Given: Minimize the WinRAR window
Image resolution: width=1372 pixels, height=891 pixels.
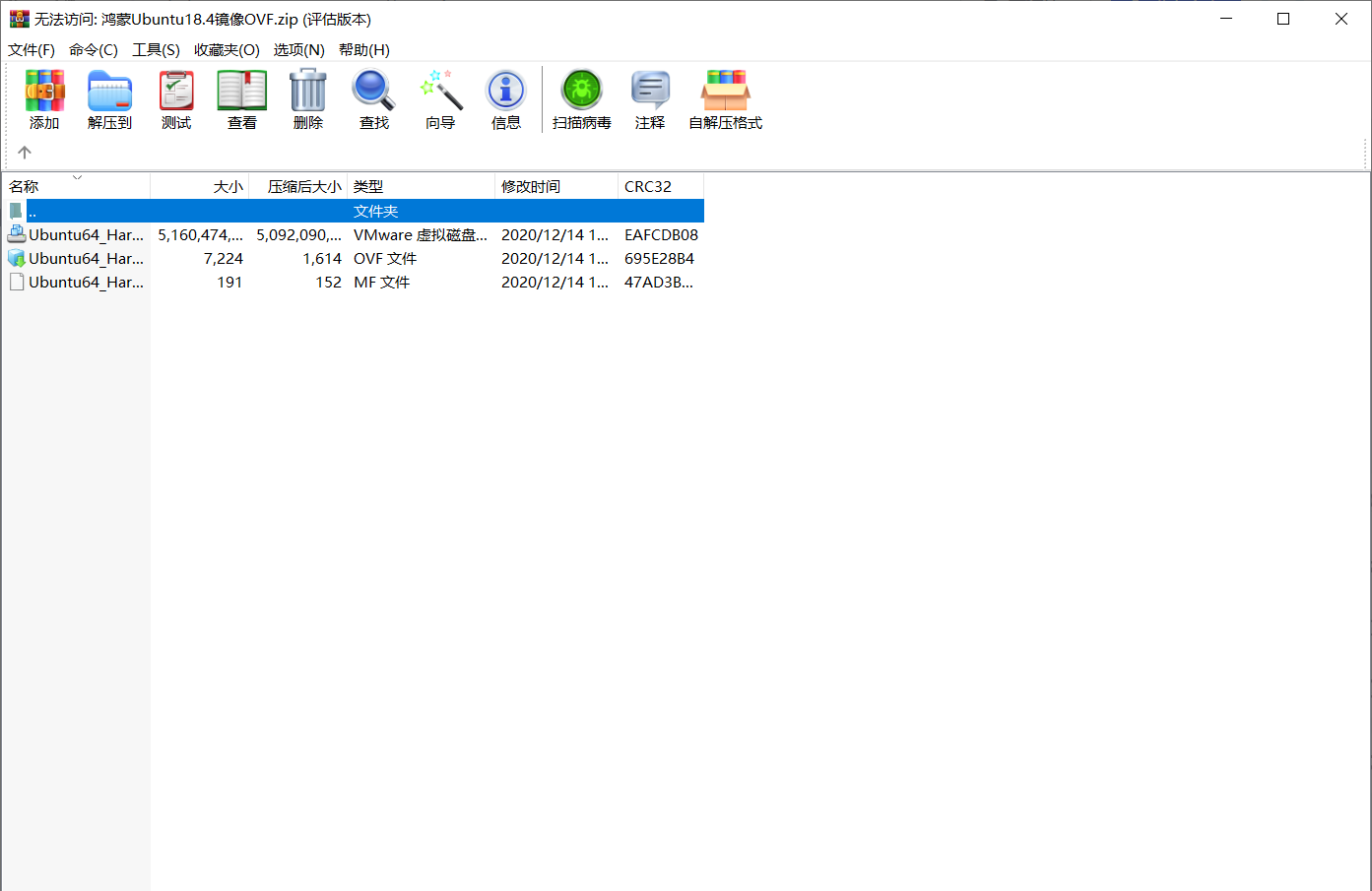Looking at the screenshot, I should (1226, 19).
